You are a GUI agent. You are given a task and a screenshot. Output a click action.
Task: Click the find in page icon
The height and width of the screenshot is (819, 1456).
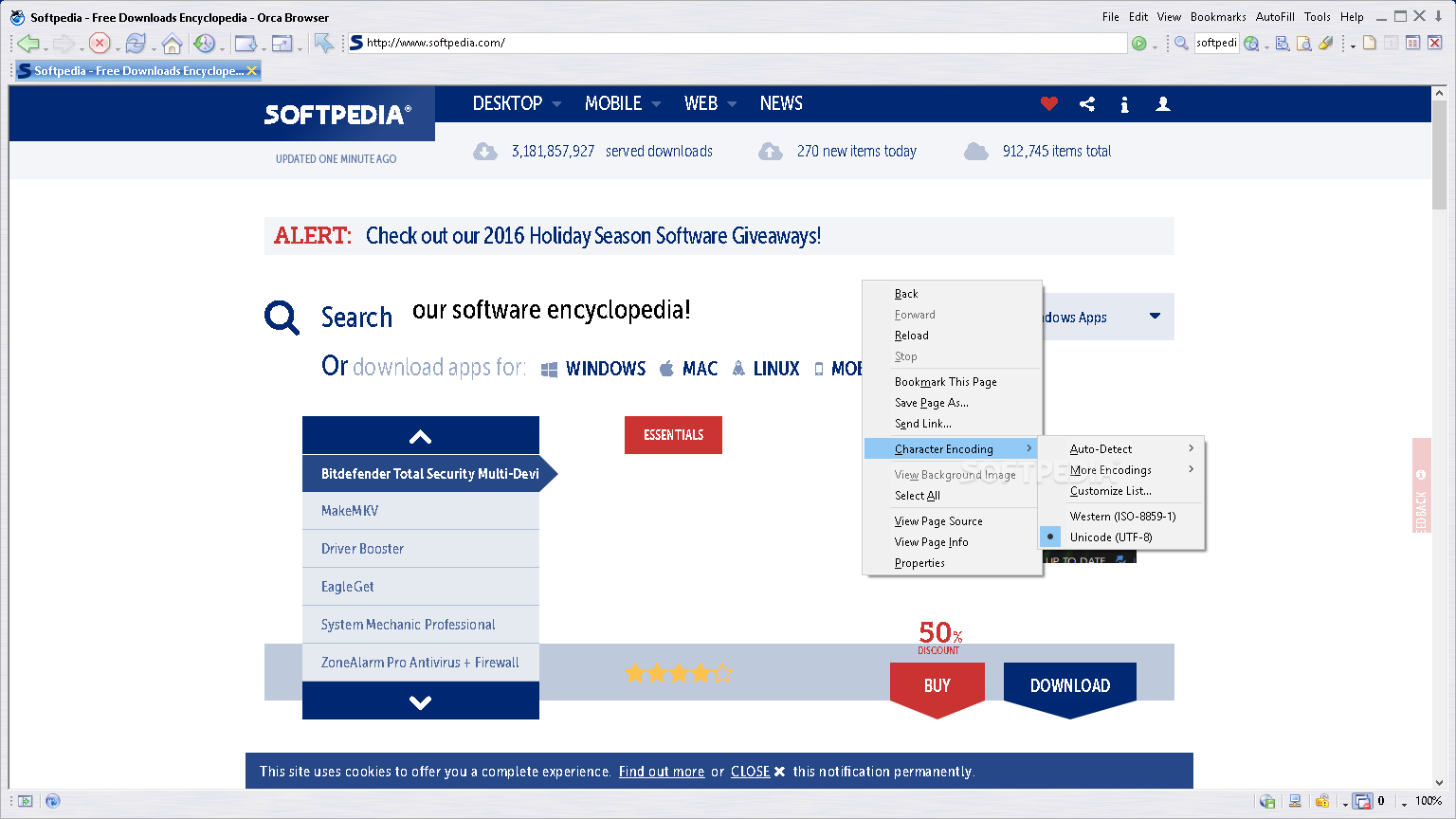pos(1304,43)
